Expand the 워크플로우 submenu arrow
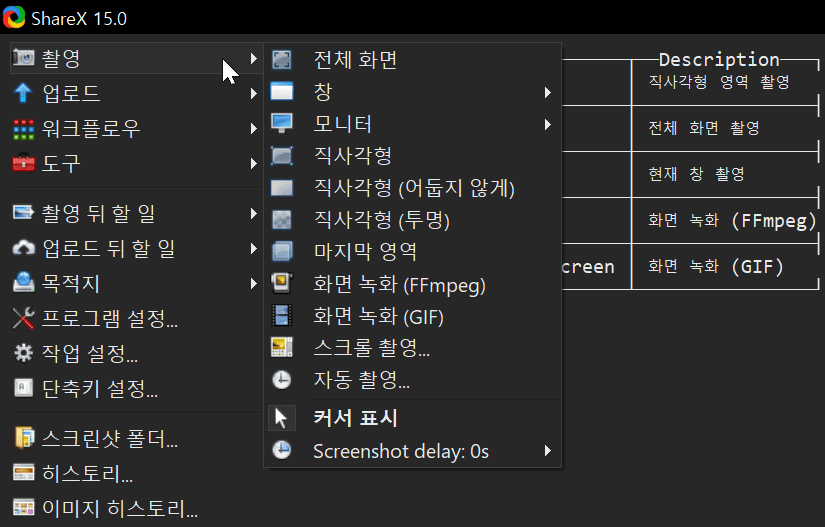Image resolution: width=825 pixels, height=527 pixels. [x=254, y=128]
